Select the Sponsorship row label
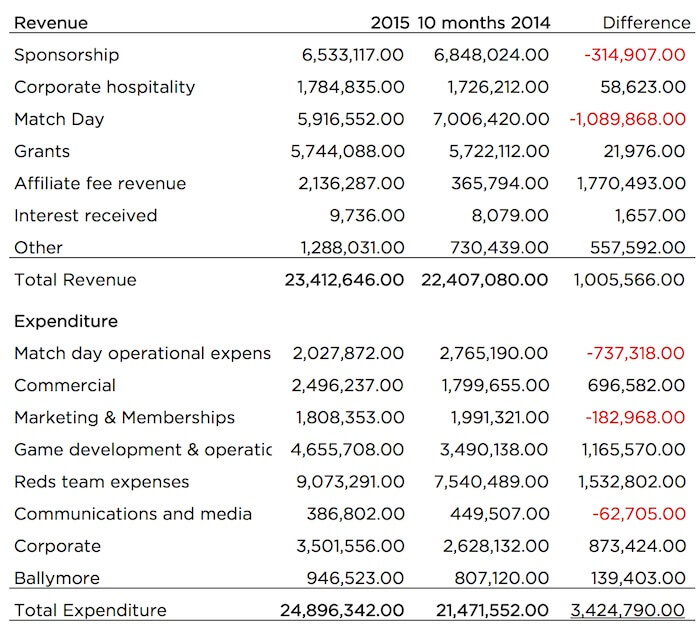The width and height of the screenshot is (700, 630). click(x=67, y=55)
